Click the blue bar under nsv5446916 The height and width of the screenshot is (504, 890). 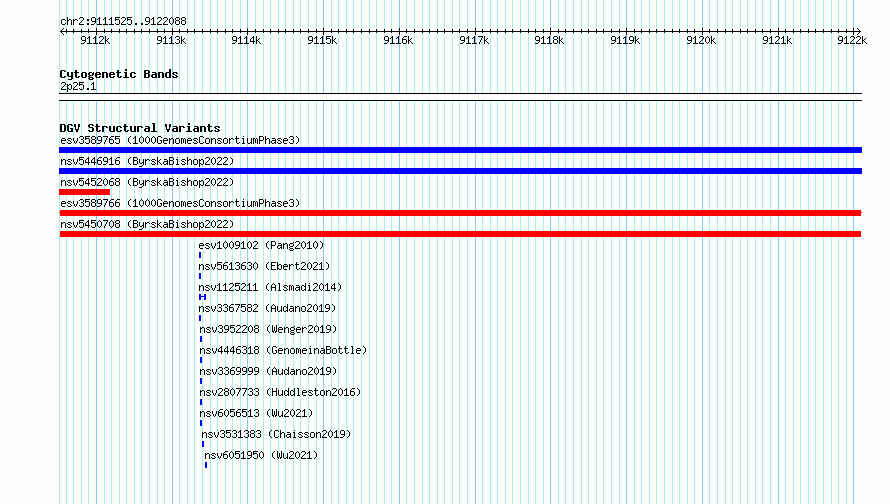tap(460, 171)
